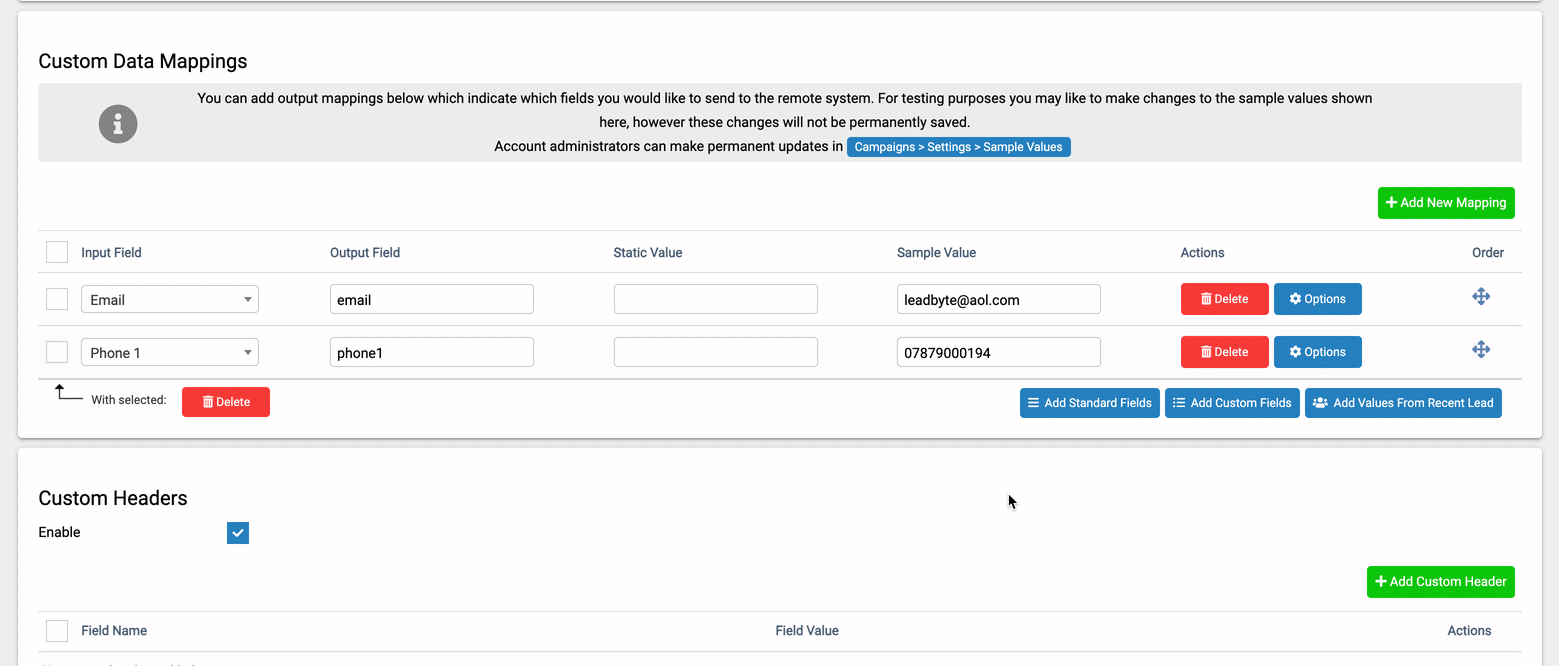The image size is (1559, 666).
Task: Click Delete next to With selected
Action: tap(225, 401)
